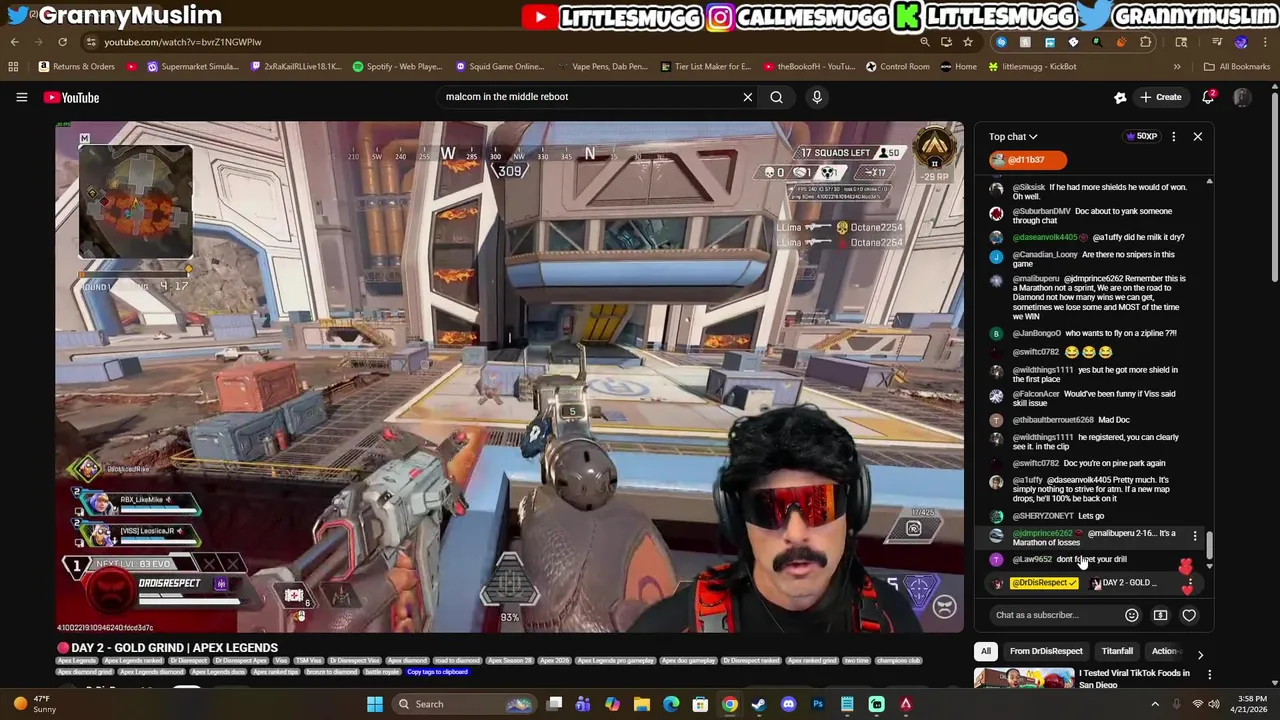
Task: Open media controls icon in toolbar
Action: click(1217, 42)
